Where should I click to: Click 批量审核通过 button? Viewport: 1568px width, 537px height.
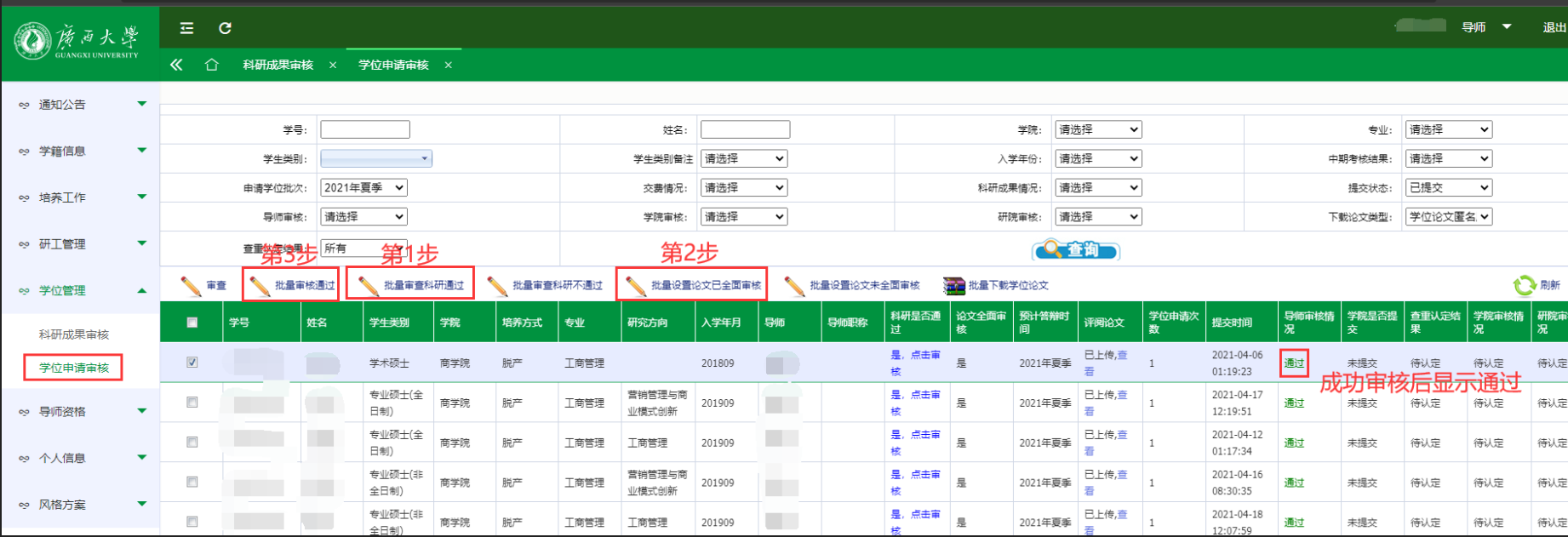291,286
